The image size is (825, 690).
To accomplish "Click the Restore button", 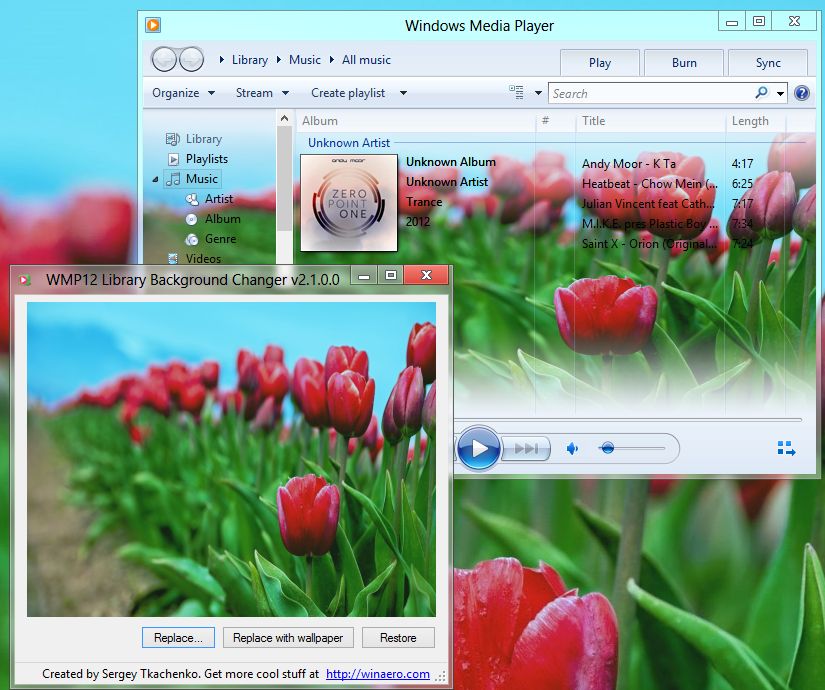I will (x=398, y=637).
